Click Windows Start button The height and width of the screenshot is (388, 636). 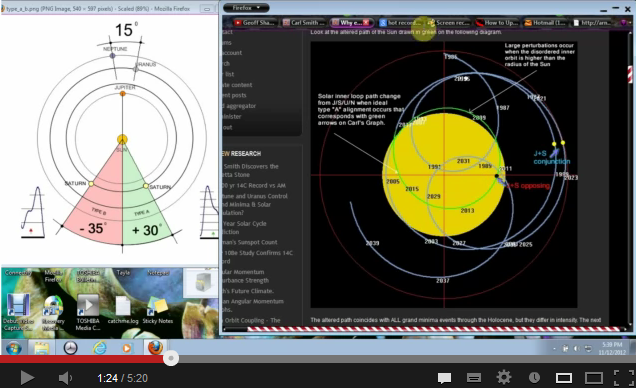pyautogui.click(x=14, y=348)
